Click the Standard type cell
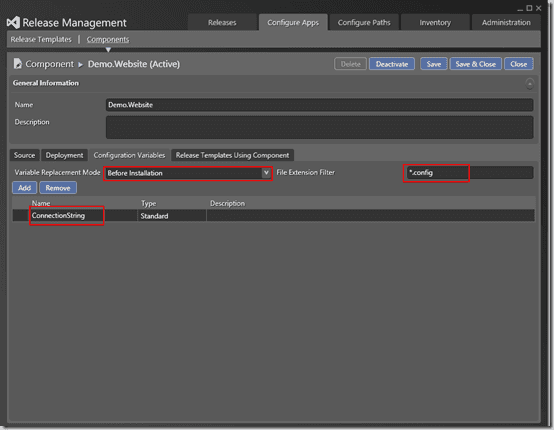Screen dimensions: 554x430 (172, 216)
